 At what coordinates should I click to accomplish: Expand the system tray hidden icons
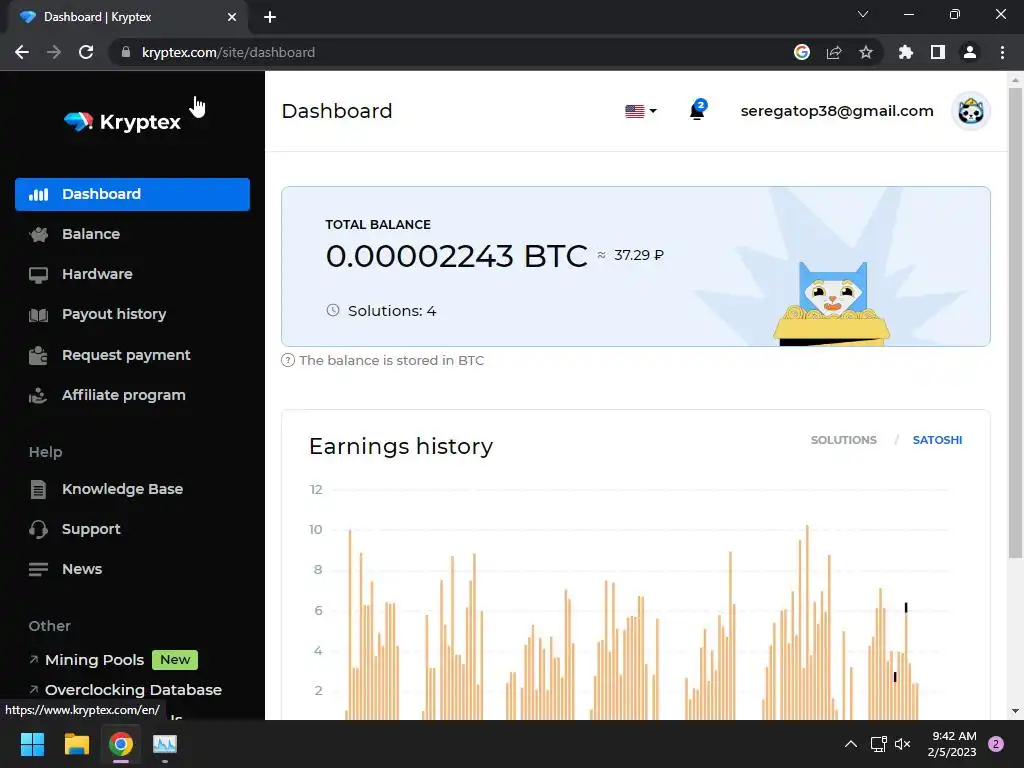[x=851, y=744]
